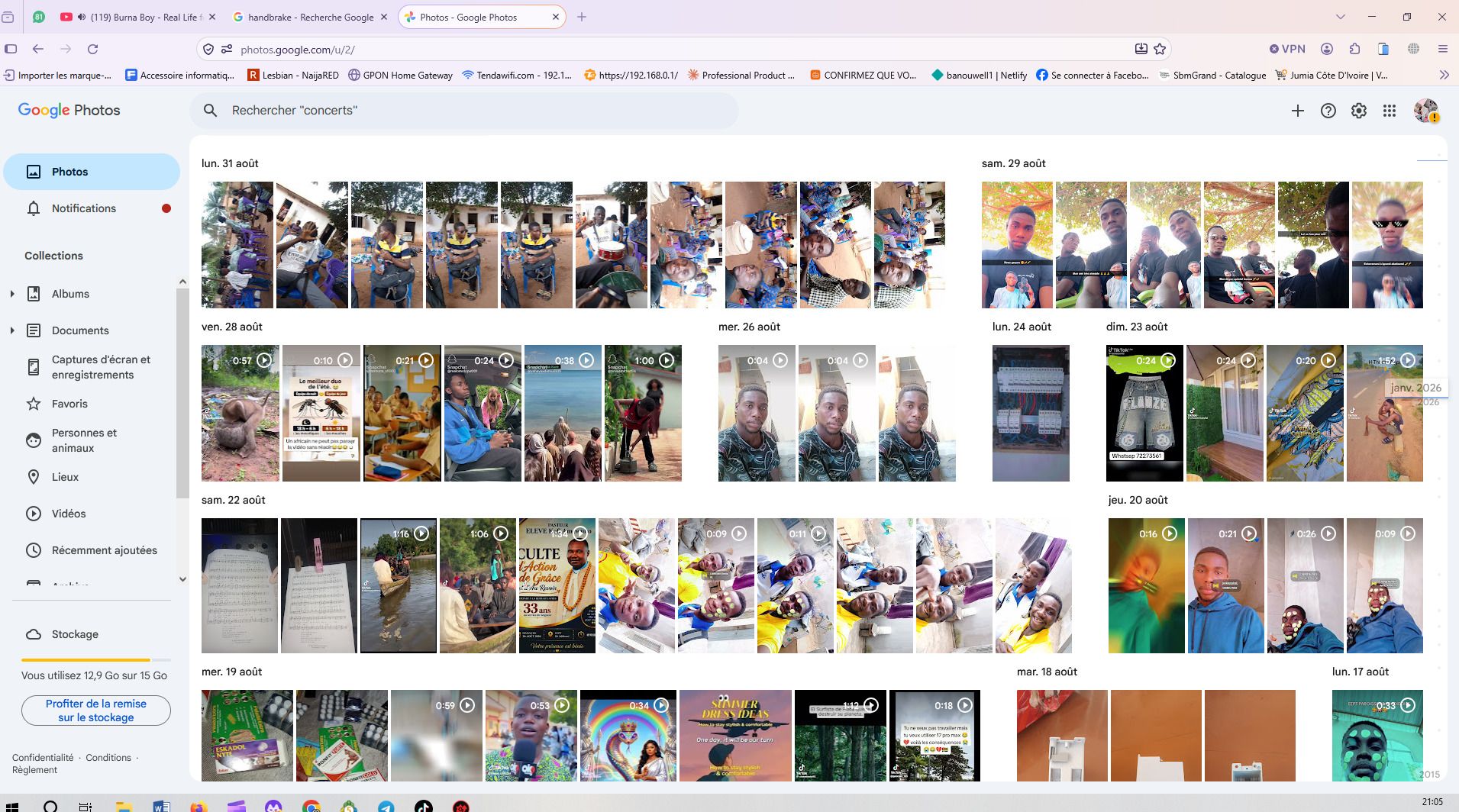Open the Confidentialité link
This screenshot has width=1459, height=812.
[43, 758]
